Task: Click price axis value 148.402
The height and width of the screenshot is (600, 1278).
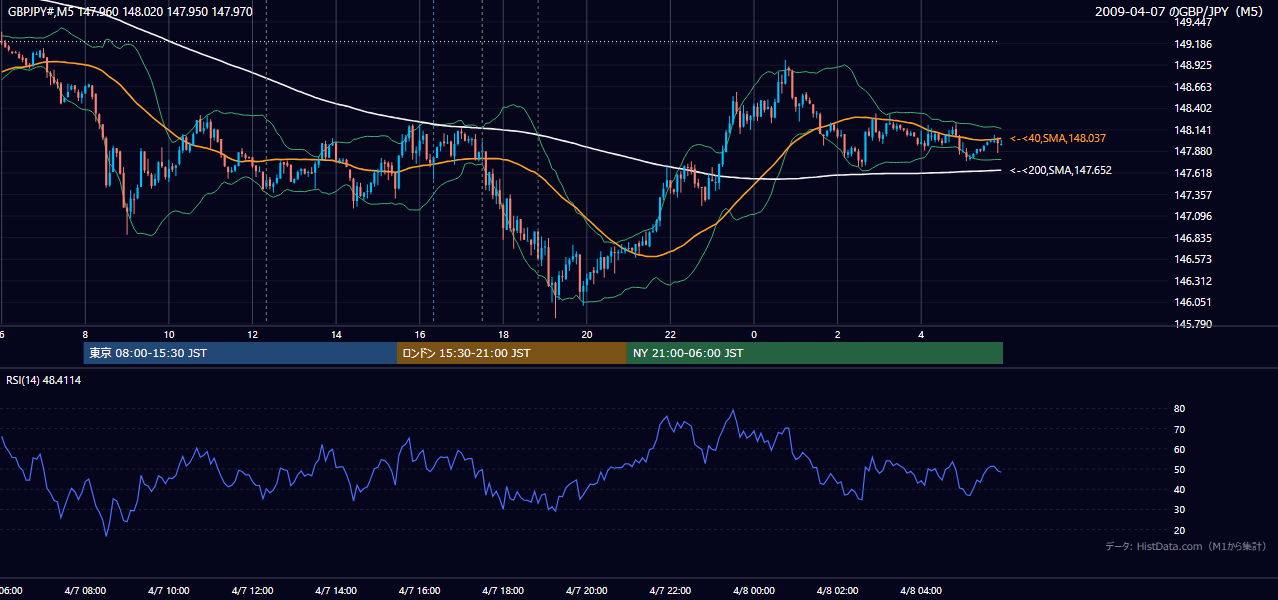Action: pos(1193,108)
